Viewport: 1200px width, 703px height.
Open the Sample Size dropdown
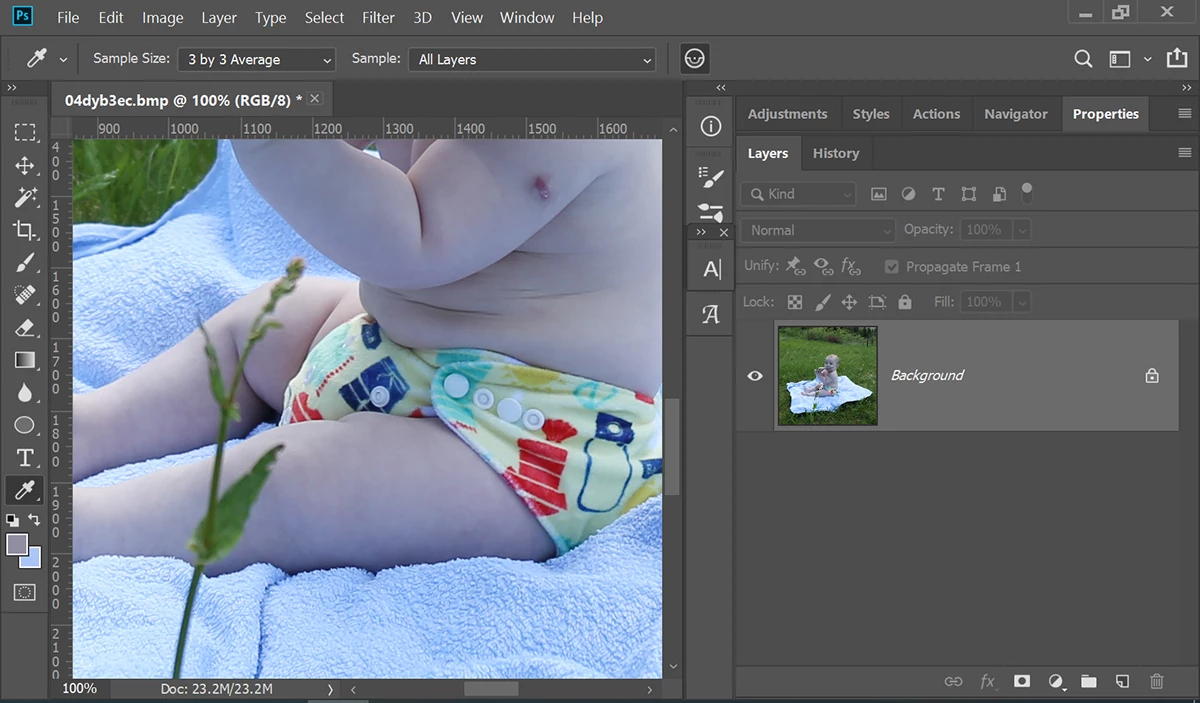[256, 60]
